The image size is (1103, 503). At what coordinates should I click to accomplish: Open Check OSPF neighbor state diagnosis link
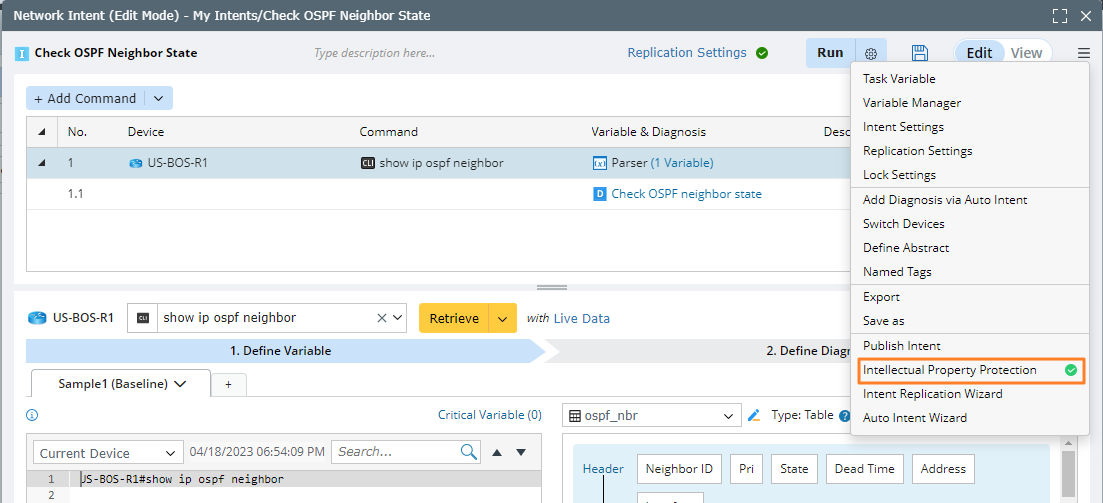point(686,194)
